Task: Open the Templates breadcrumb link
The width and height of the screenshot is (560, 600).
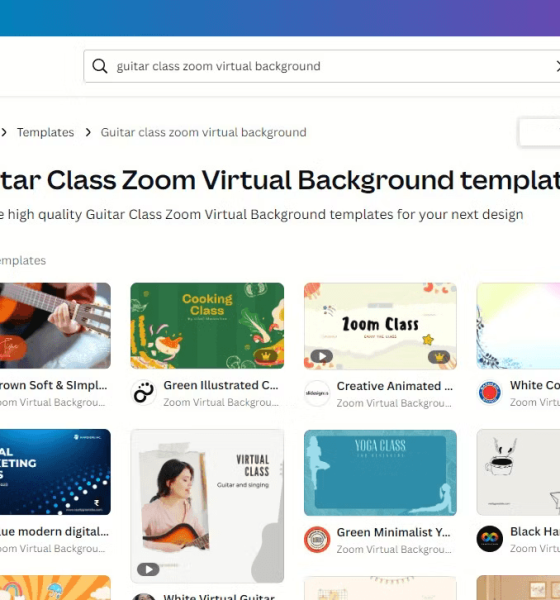Action: 46,132
